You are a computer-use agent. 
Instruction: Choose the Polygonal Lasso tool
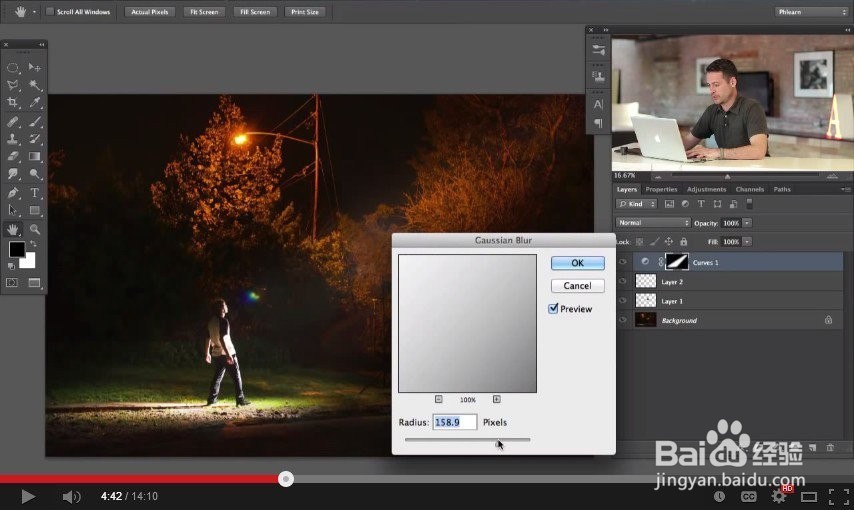[x=13, y=85]
